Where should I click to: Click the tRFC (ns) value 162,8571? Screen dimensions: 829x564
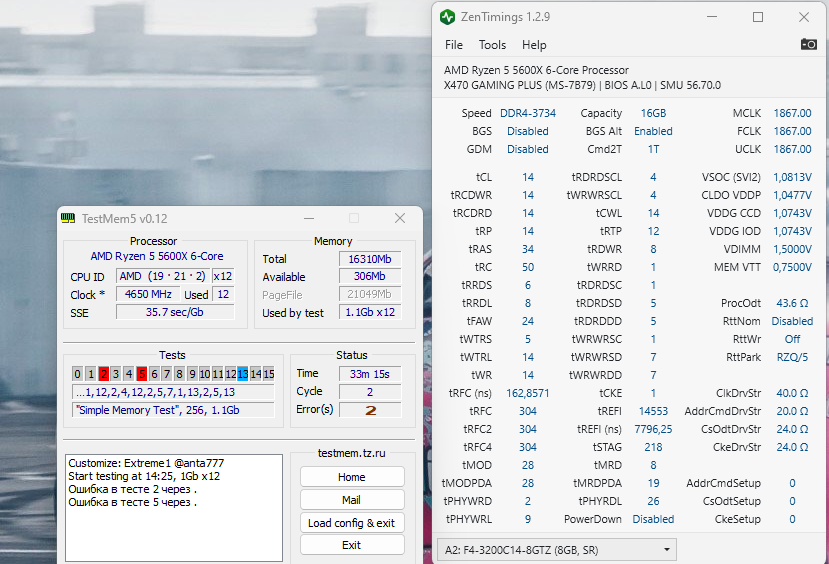point(528,393)
